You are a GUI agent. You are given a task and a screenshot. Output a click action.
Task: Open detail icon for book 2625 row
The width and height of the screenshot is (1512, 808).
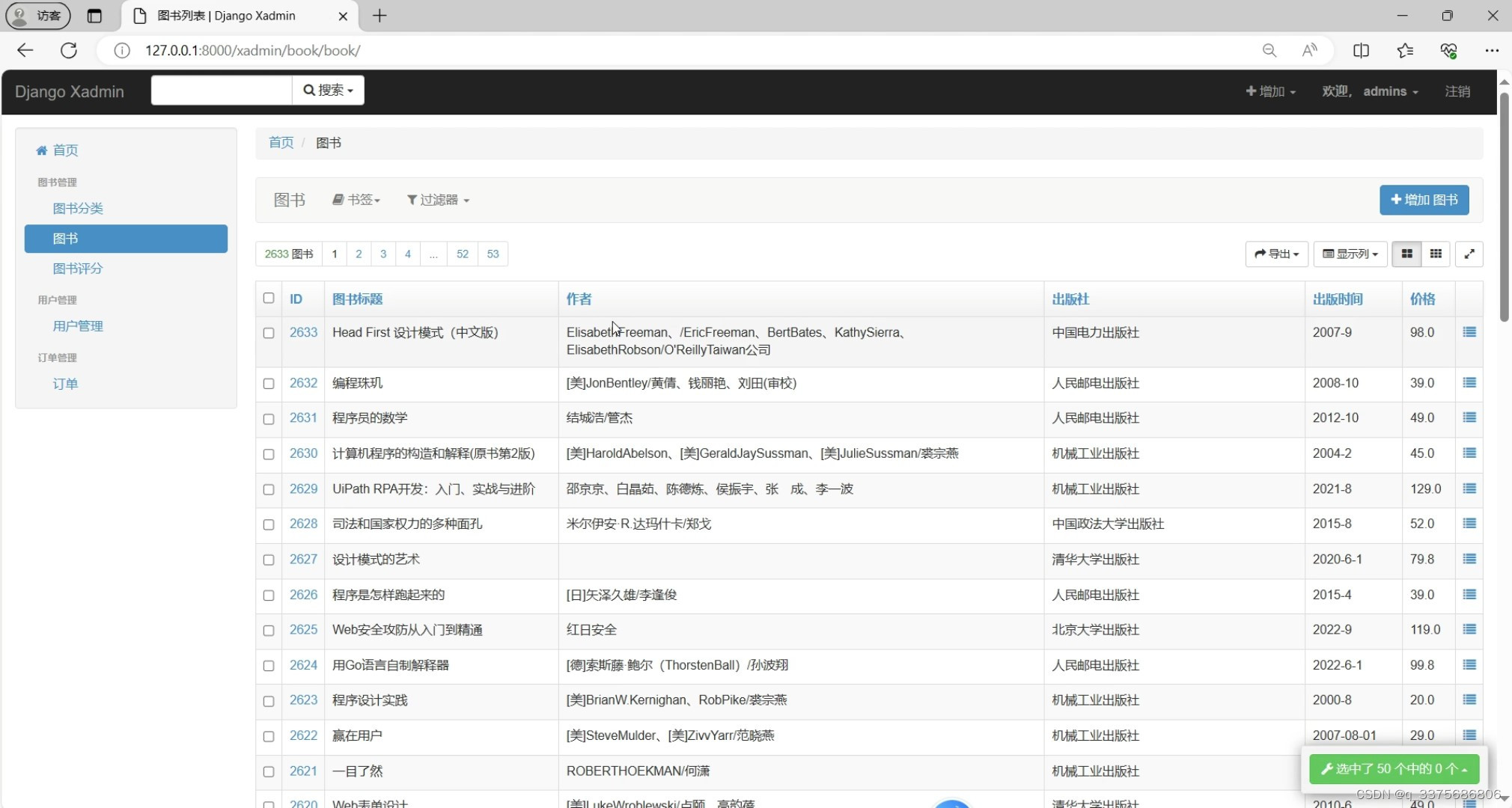[x=1469, y=630]
